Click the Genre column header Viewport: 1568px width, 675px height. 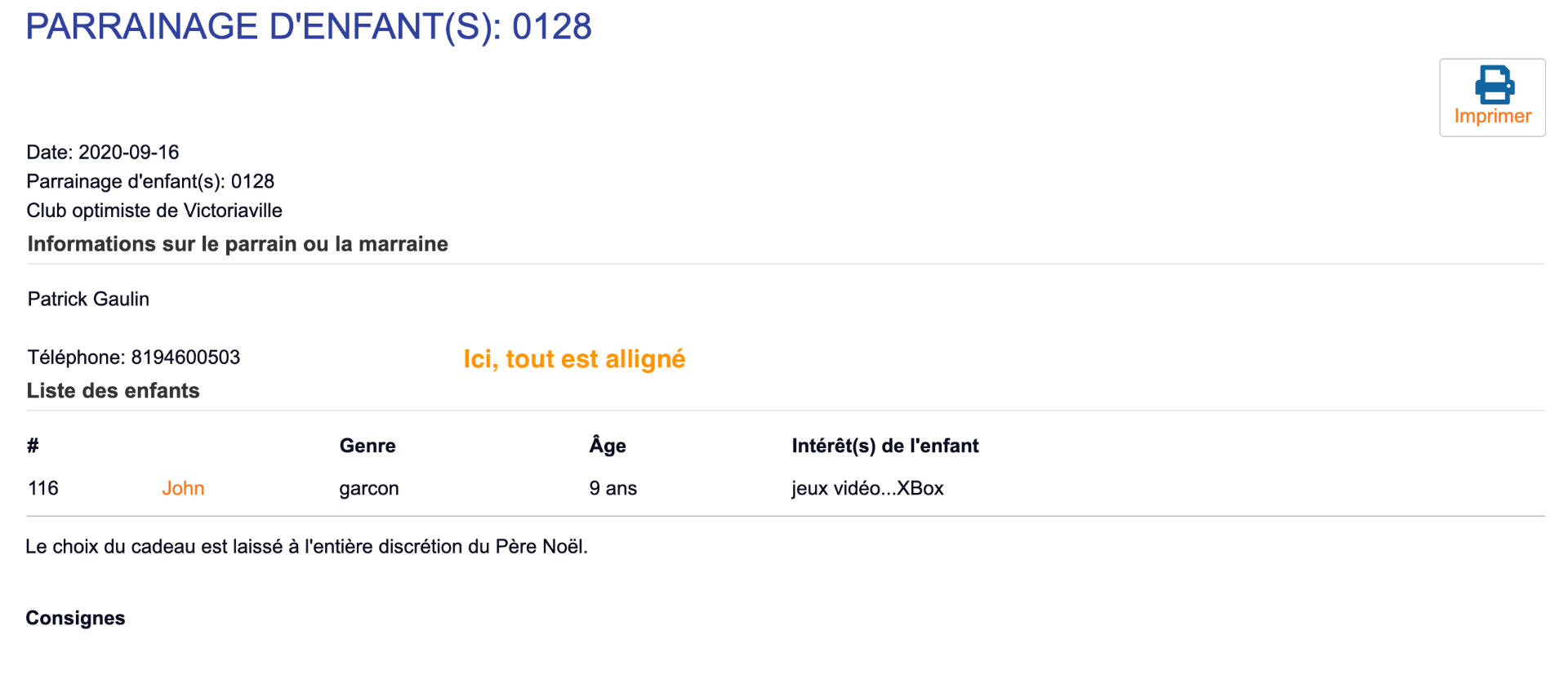point(367,446)
